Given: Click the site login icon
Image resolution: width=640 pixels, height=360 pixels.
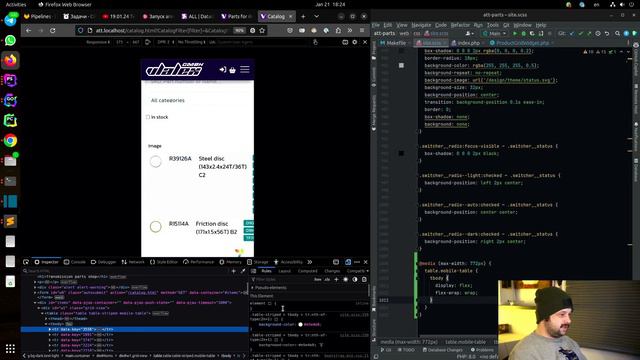Looking at the screenshot, I should pos(222,70).
